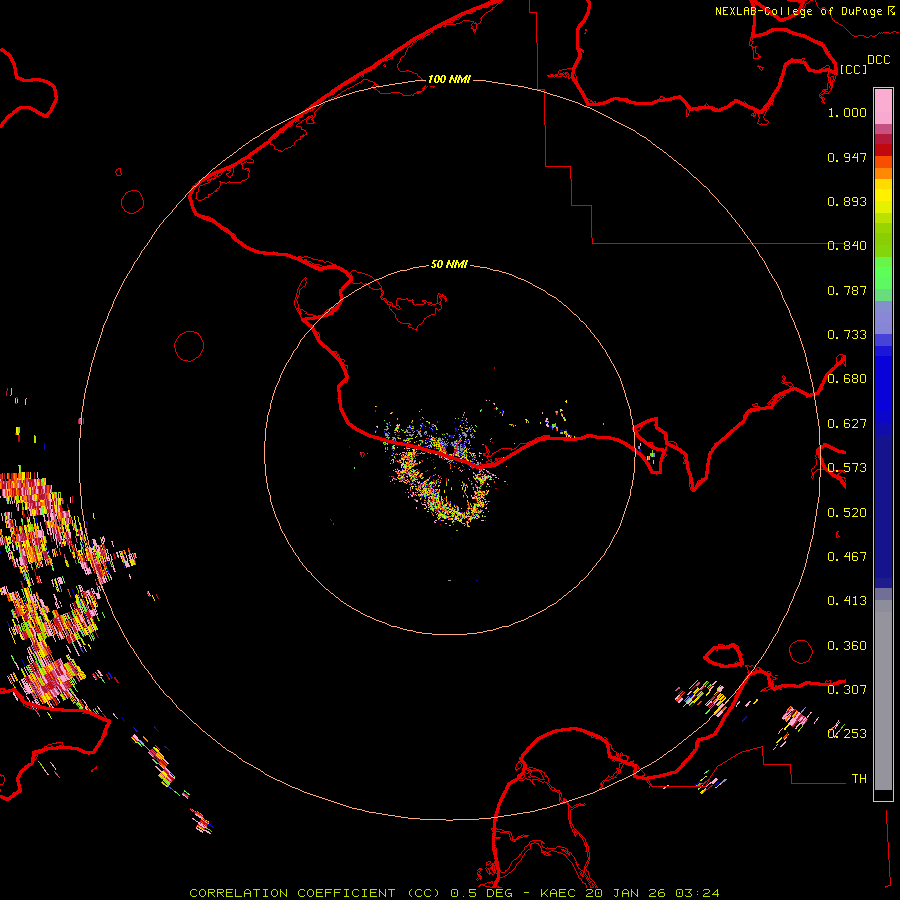Choose the pink swatch atop the color bar
The image size is (900, 900).
click(883, 105)
